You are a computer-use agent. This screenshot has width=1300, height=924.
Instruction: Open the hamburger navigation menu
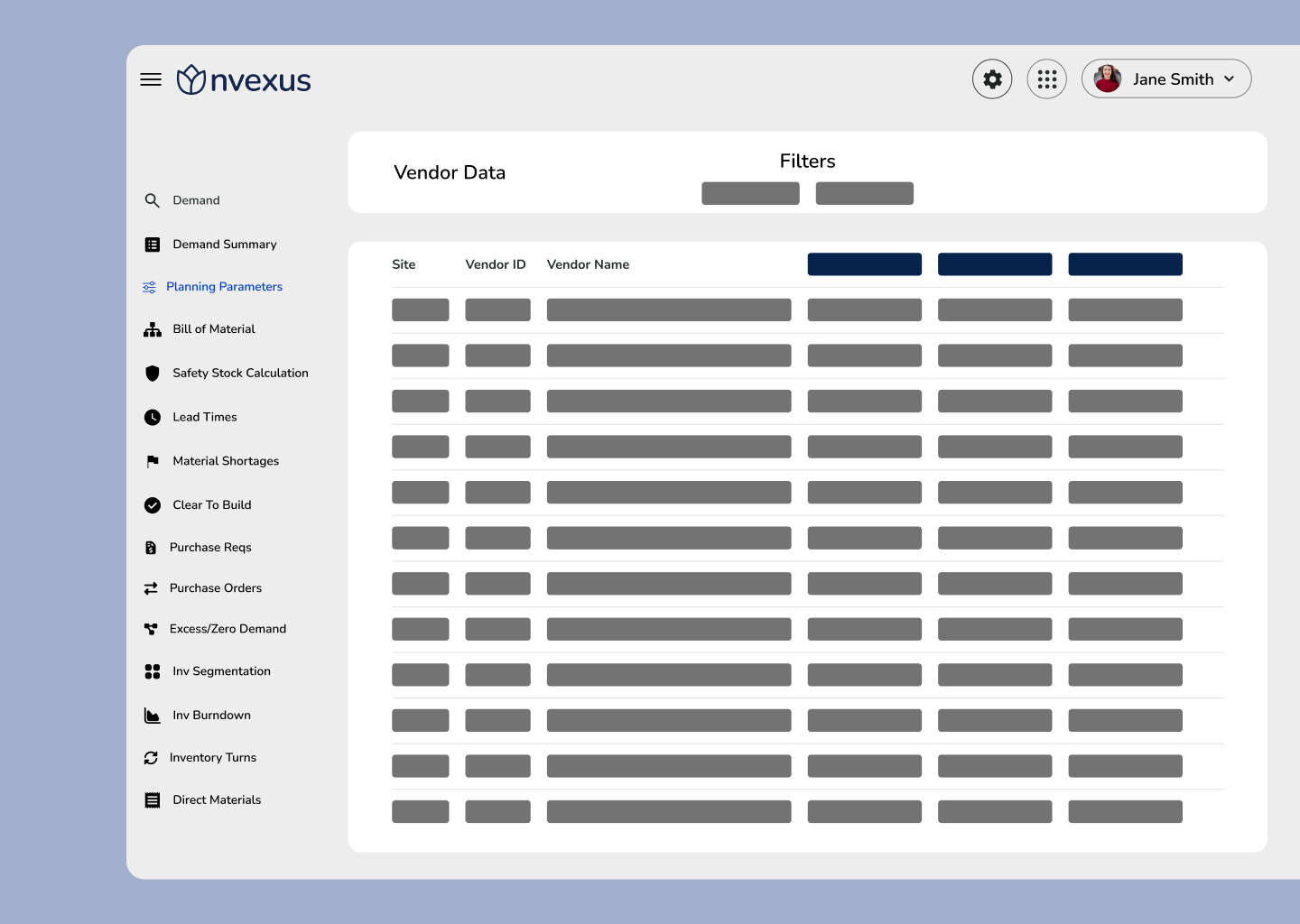(151, 79)
